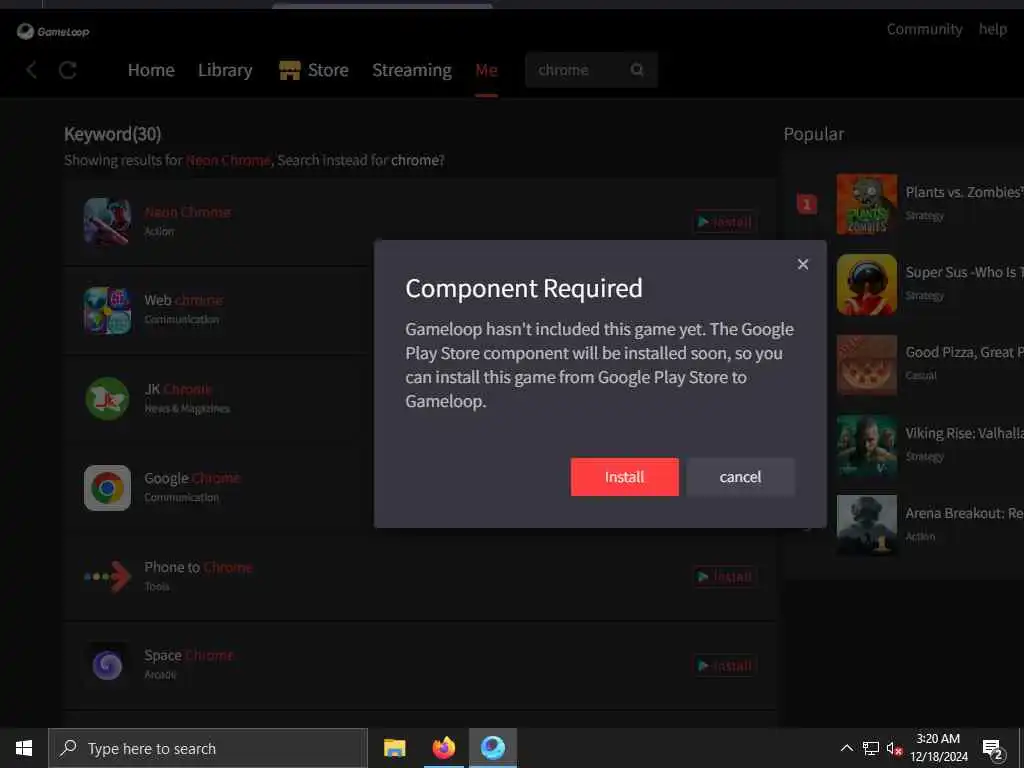Click the Store shop icon
1024x768 pixels.
tap(289, 70)
